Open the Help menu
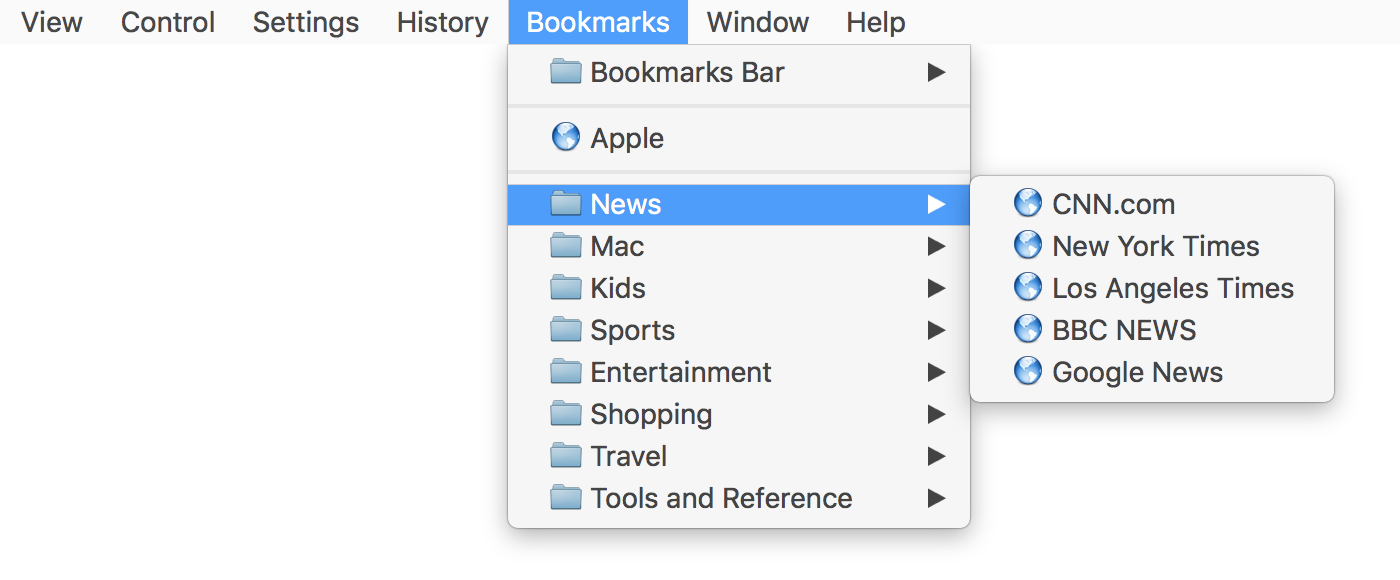This screenshot has height=580, width=1400. tap(875, 22)
